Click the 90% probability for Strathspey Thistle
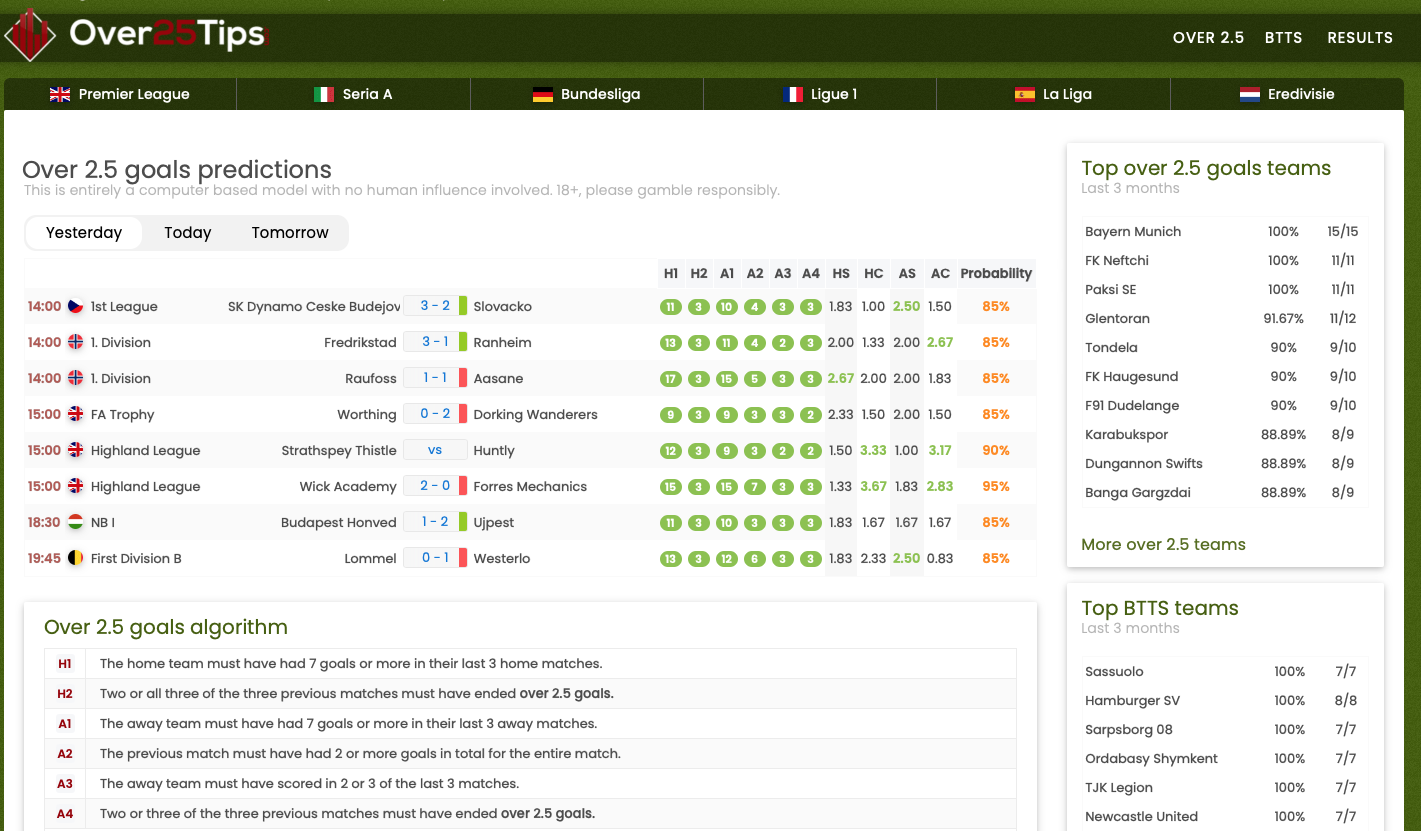Image resolution: width=1421 pixels, height=831 pixels. pyautogui.click(x=996, y=450)
